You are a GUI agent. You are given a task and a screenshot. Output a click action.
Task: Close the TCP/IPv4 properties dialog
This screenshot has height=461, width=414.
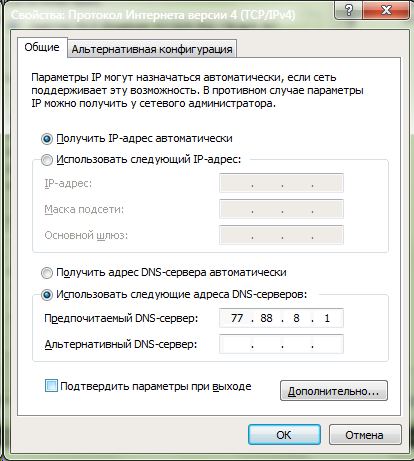tap(386, 10)
